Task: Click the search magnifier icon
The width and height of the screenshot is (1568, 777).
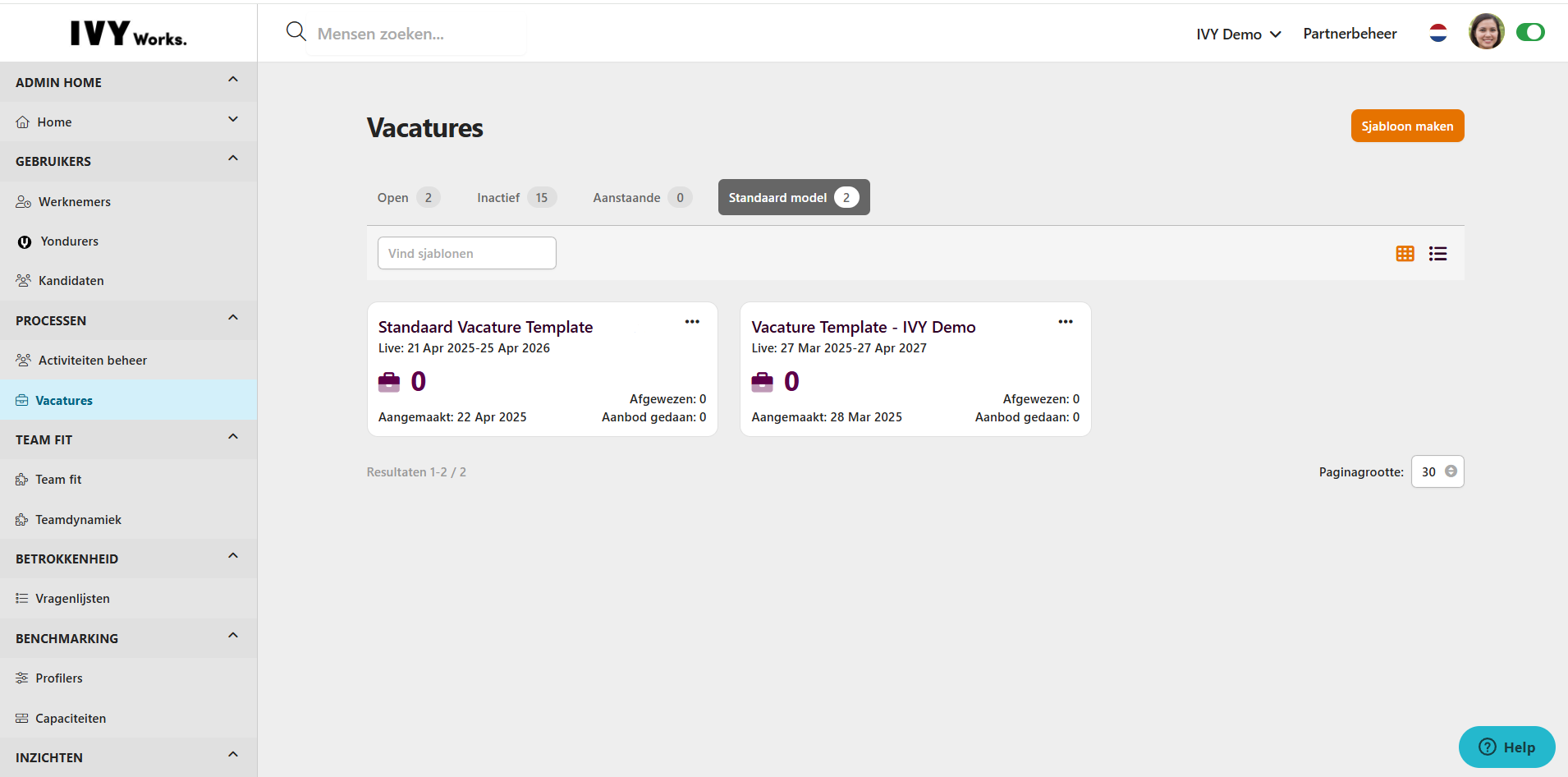Action: [296, 32]
